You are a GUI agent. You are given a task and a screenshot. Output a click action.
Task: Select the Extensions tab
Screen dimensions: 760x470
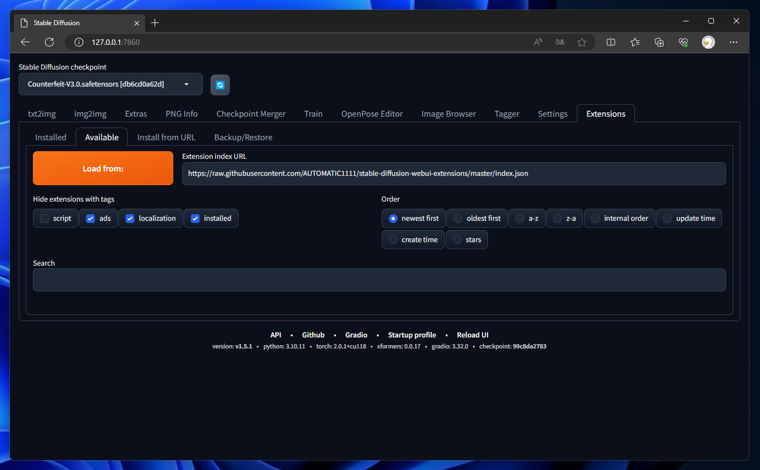605,114
